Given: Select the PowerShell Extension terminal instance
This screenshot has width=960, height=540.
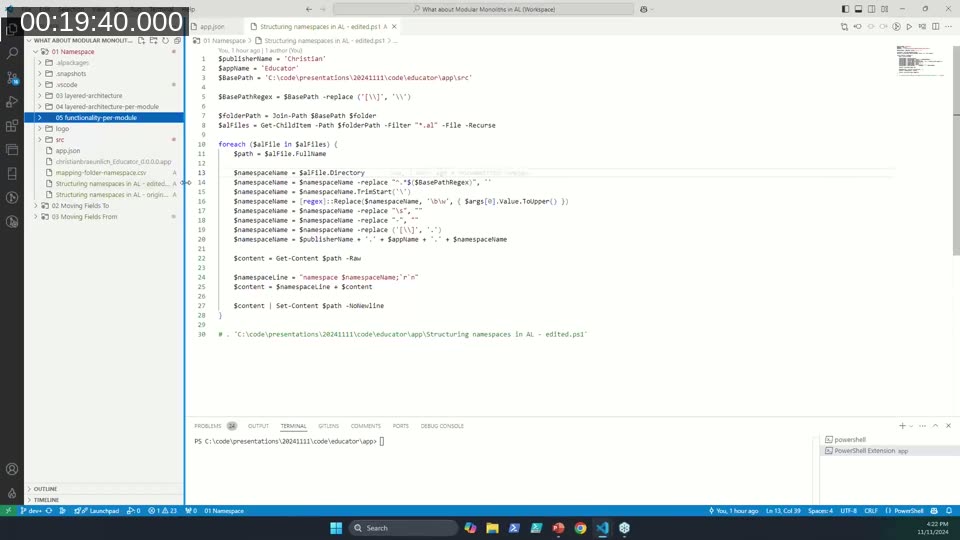Looking at the screenshot, I should 890,451.
